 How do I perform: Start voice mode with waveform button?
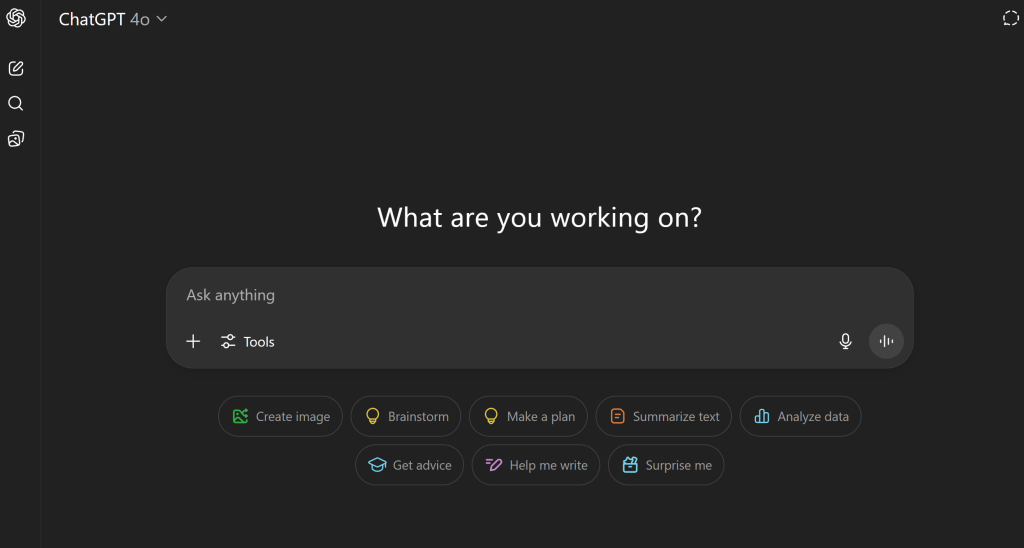coord(886,341)
